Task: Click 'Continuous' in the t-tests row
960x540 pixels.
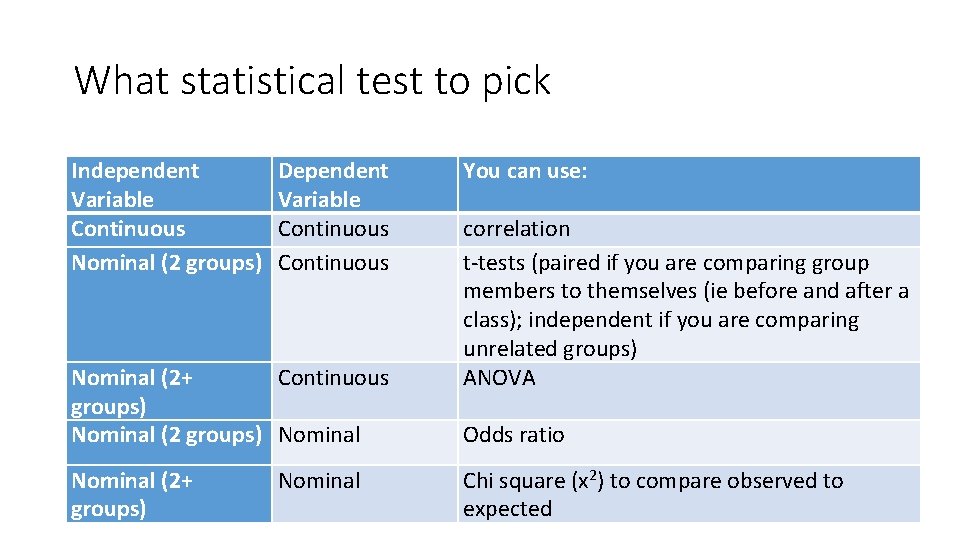Action: (x=333, y=263)
